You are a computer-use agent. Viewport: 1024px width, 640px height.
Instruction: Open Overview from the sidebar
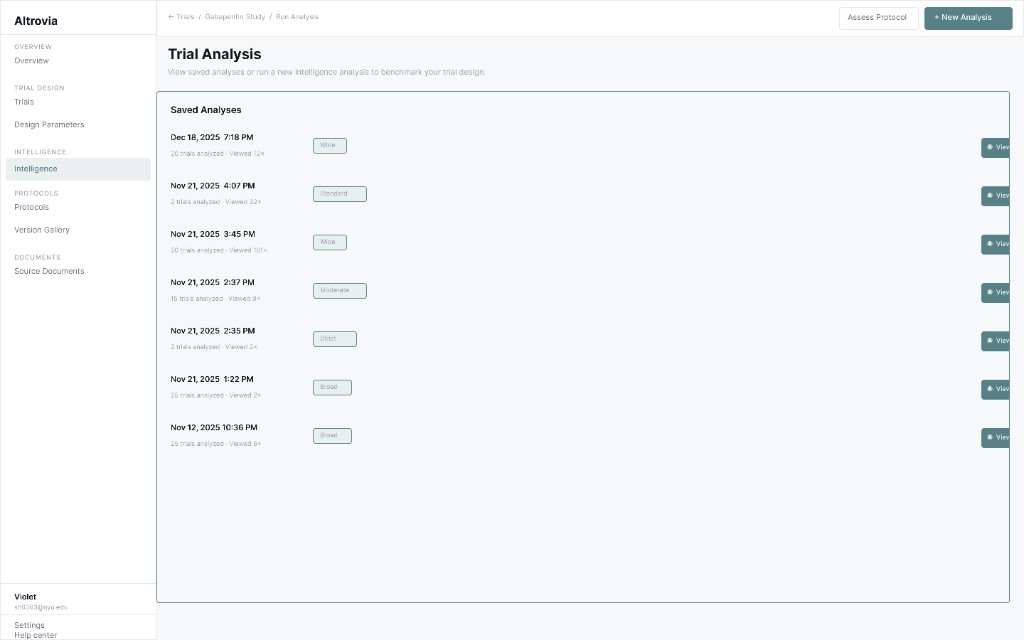click(31, 60)
